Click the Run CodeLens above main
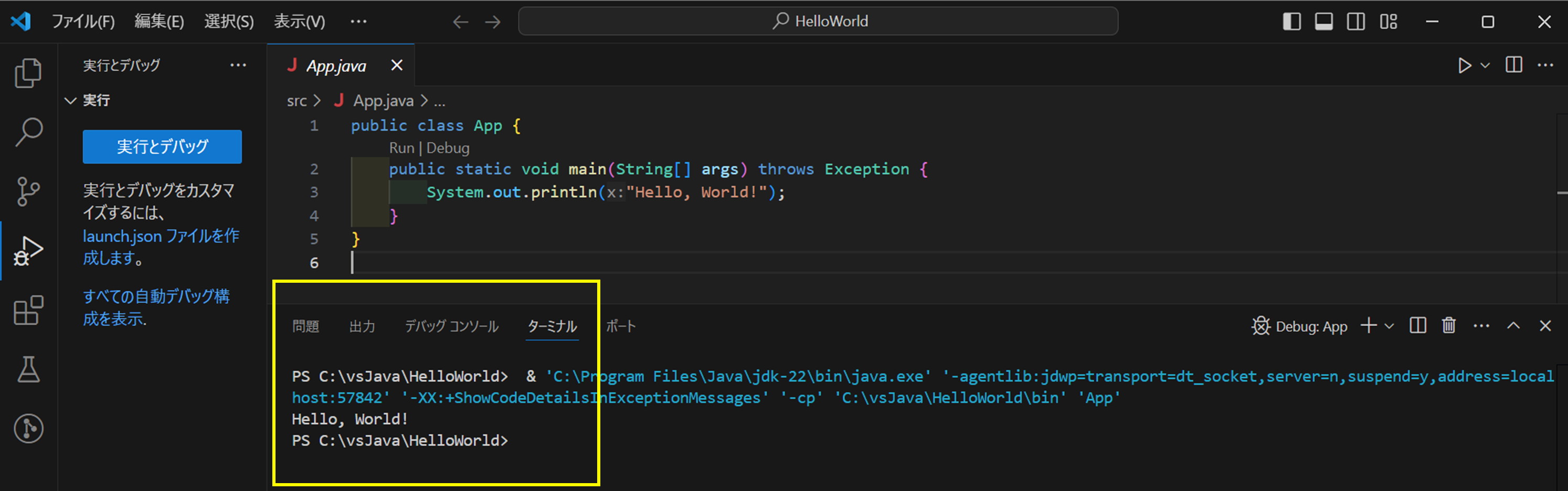The image size is (1568, 491). (x=402, y=148)
